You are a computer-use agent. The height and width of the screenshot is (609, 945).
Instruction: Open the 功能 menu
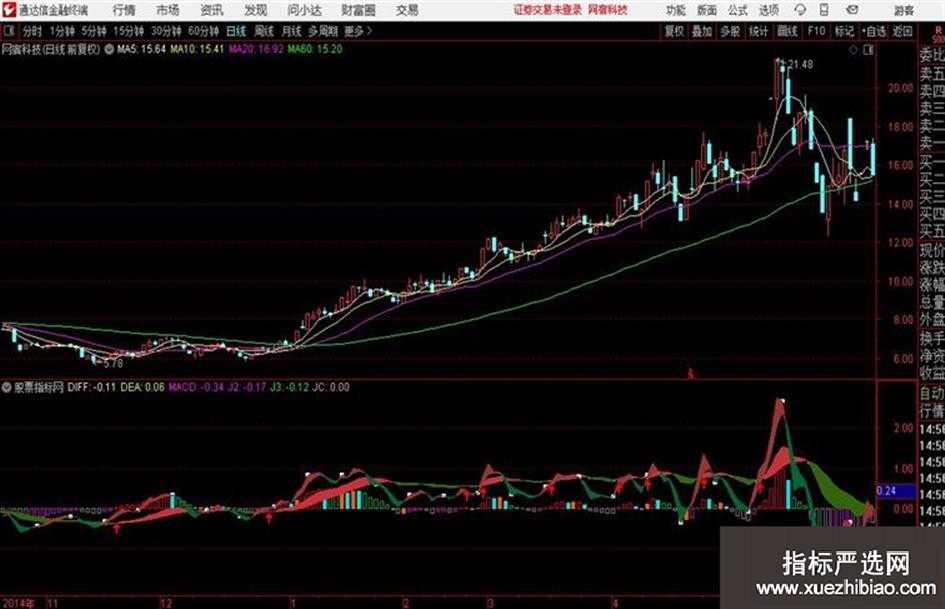(676, 10)
